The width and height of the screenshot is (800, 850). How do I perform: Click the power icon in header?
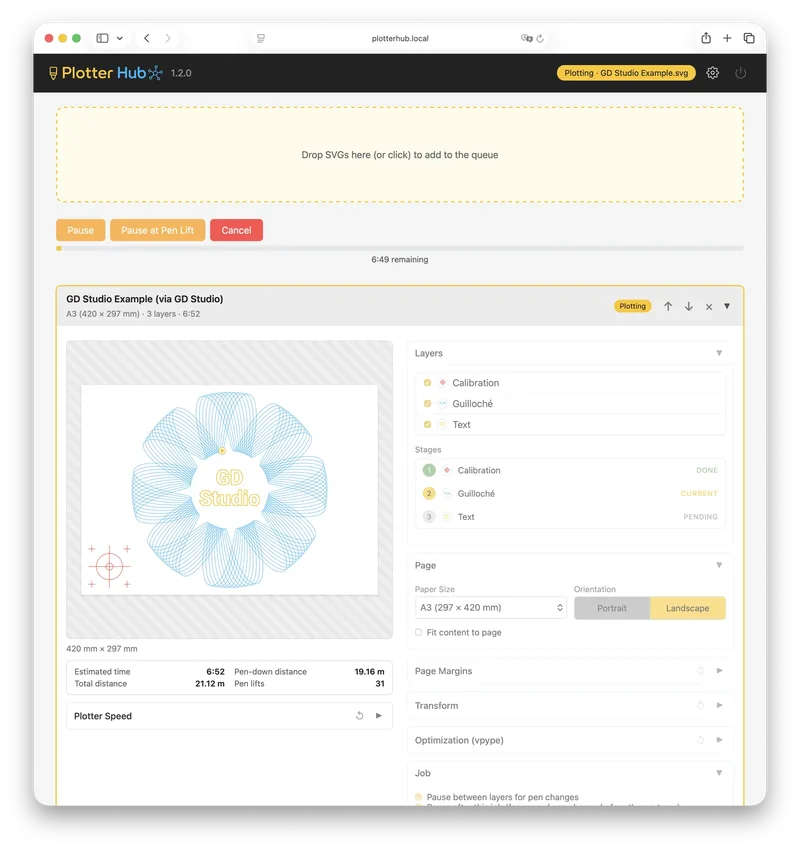tap(740, 73)
